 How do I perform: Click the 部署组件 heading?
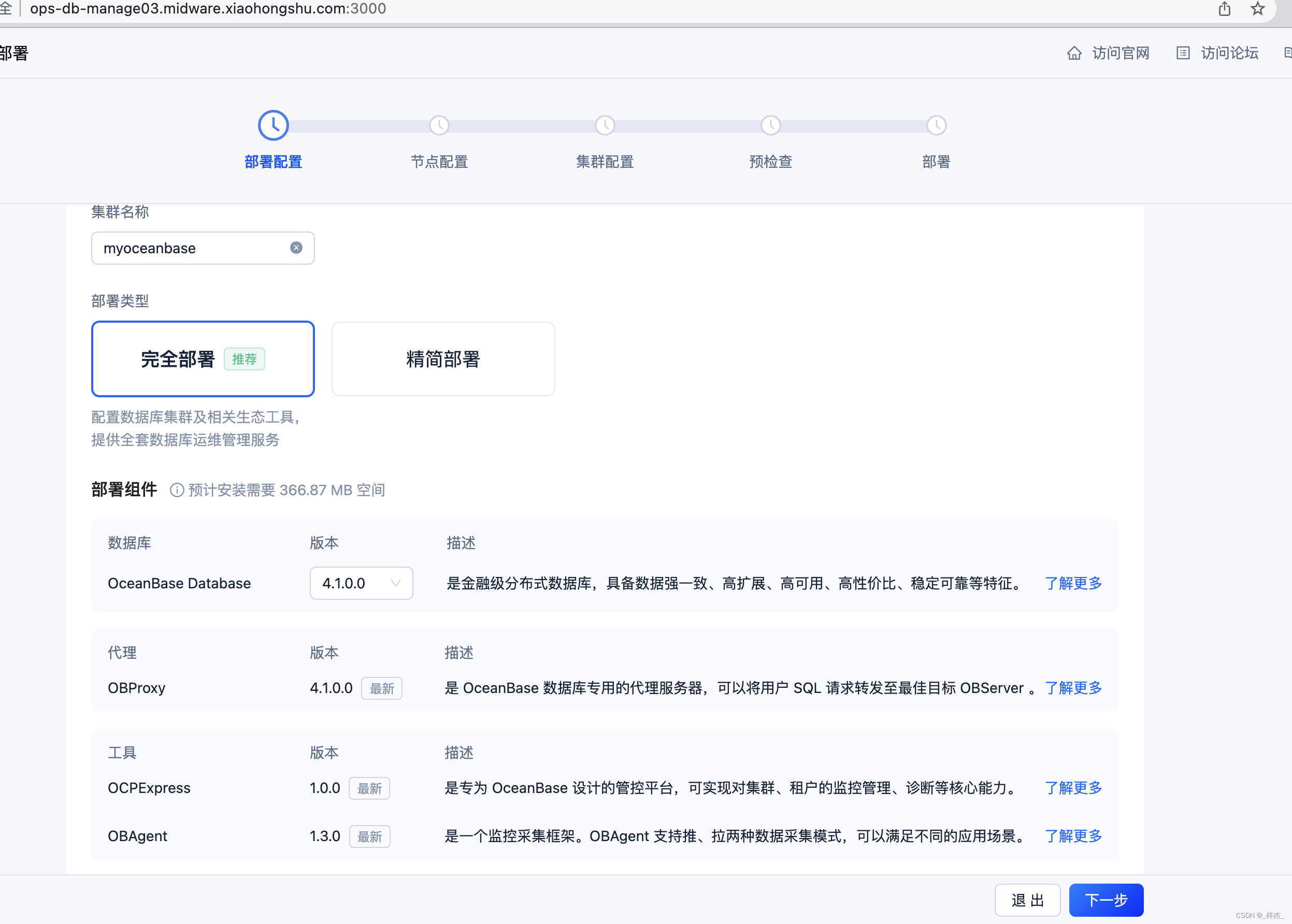(124, 489)
